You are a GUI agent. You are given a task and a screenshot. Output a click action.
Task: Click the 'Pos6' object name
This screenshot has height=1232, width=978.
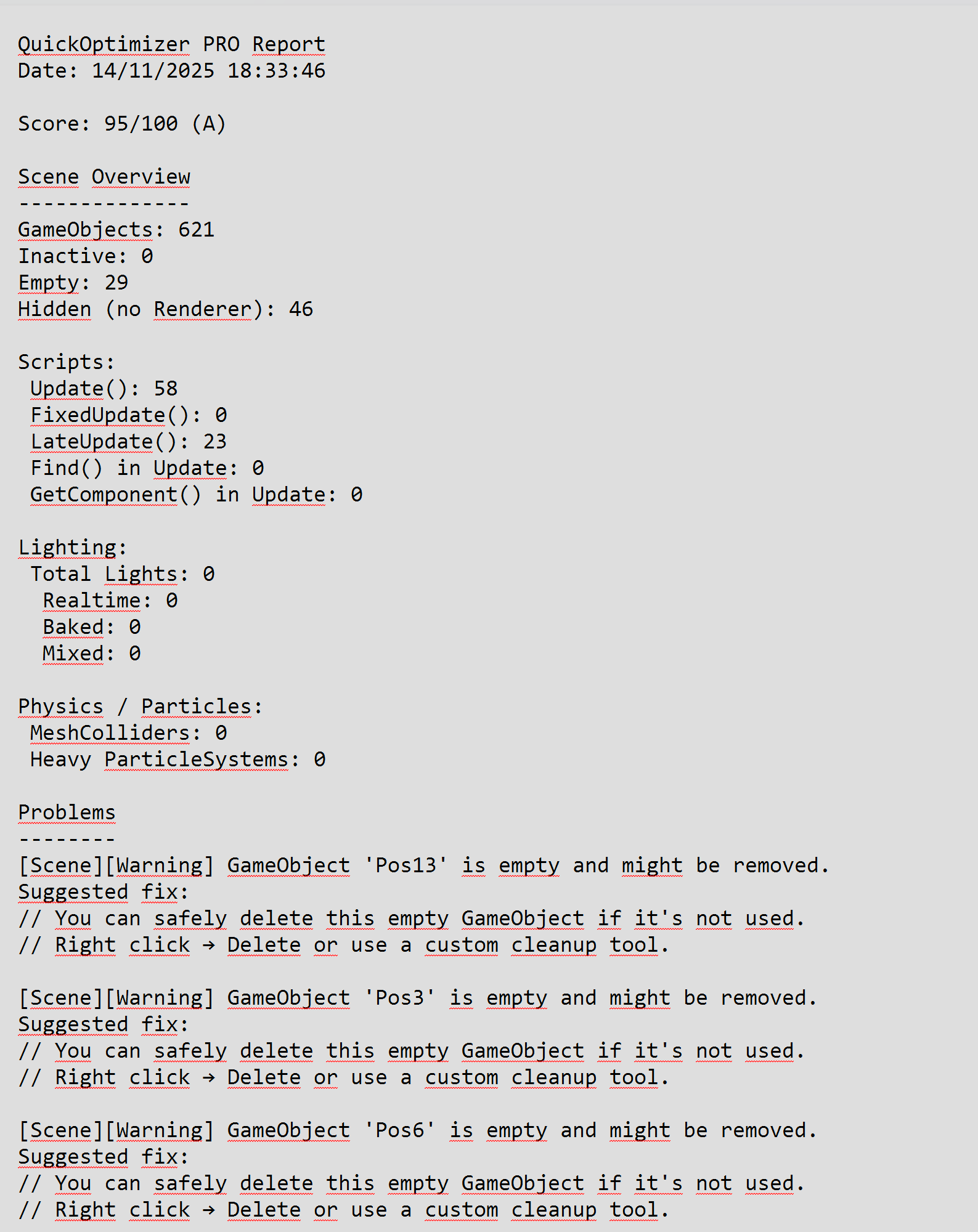tap(399, 1130)
